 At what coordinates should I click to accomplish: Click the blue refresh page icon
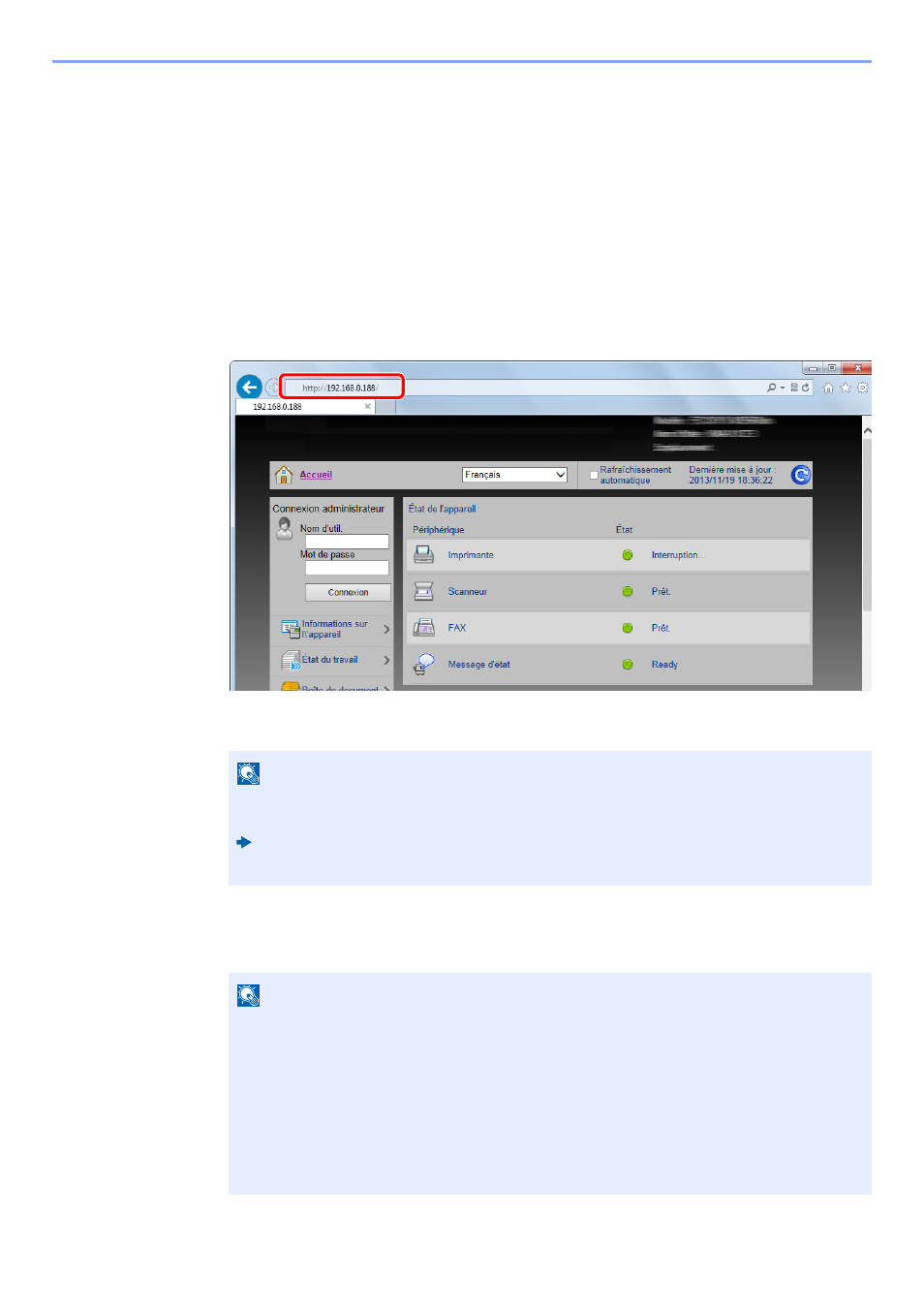[800, 475]
